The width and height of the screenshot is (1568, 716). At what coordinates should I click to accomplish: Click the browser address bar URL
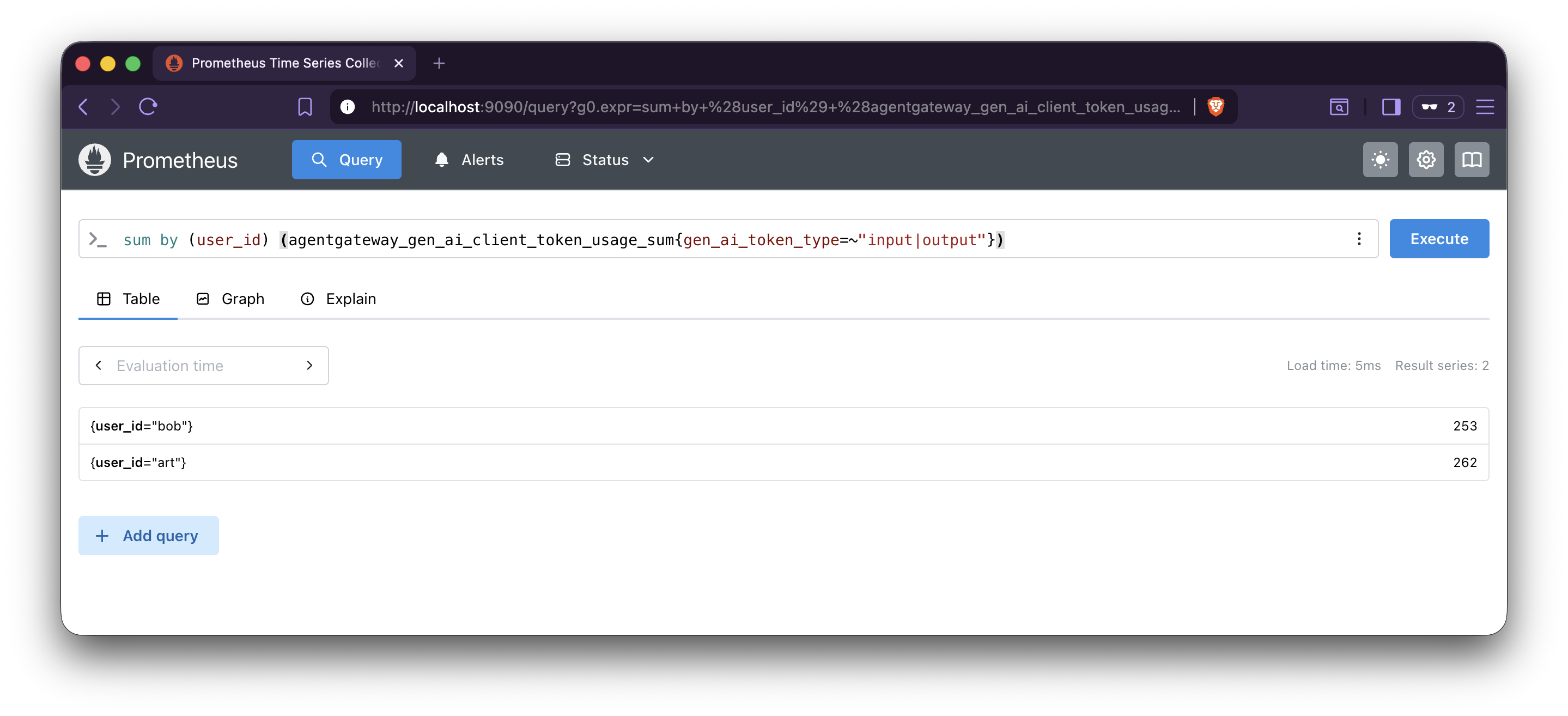click(x=775, y=107)
